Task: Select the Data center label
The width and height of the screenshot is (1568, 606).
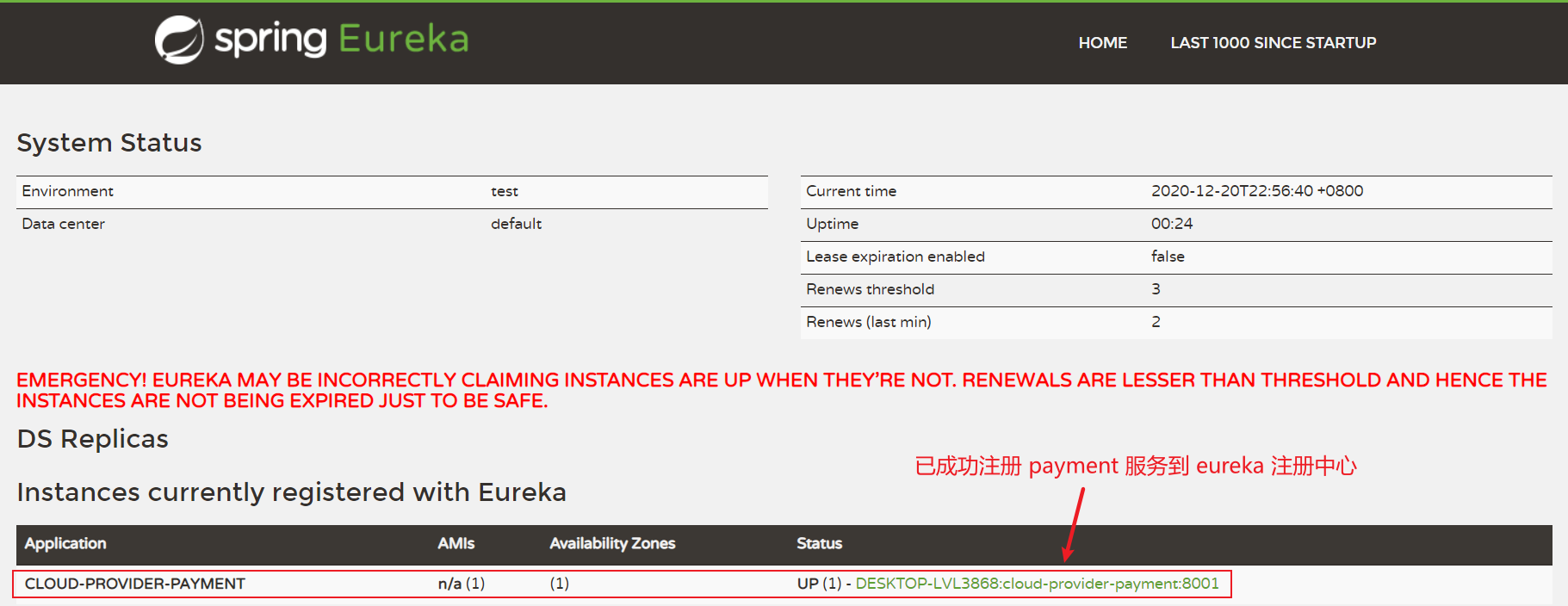Action: coord(64,224)
